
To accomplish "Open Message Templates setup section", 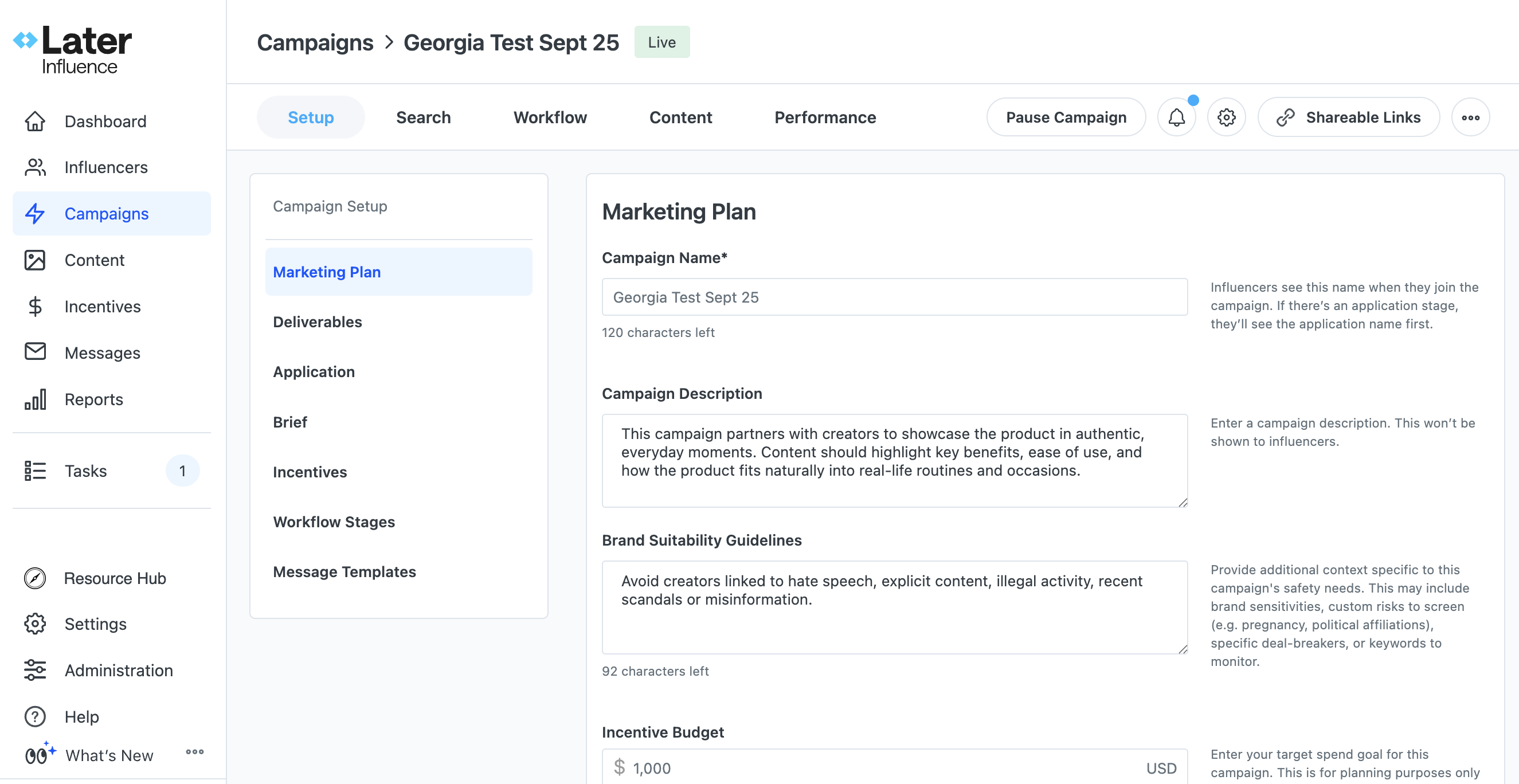I will point(344,572).
